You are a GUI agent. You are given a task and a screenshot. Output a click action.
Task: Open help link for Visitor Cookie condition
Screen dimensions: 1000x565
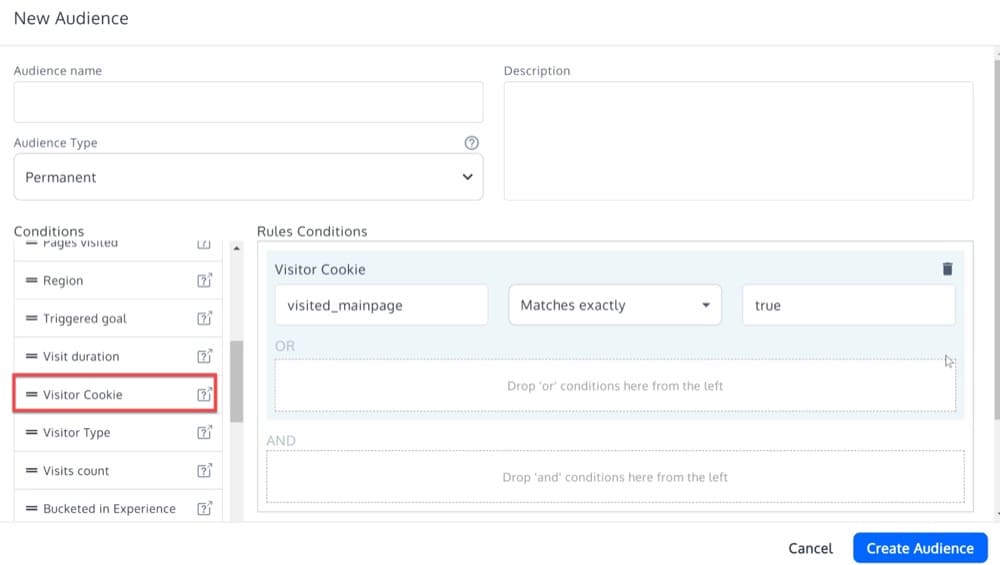pos(204,395)
